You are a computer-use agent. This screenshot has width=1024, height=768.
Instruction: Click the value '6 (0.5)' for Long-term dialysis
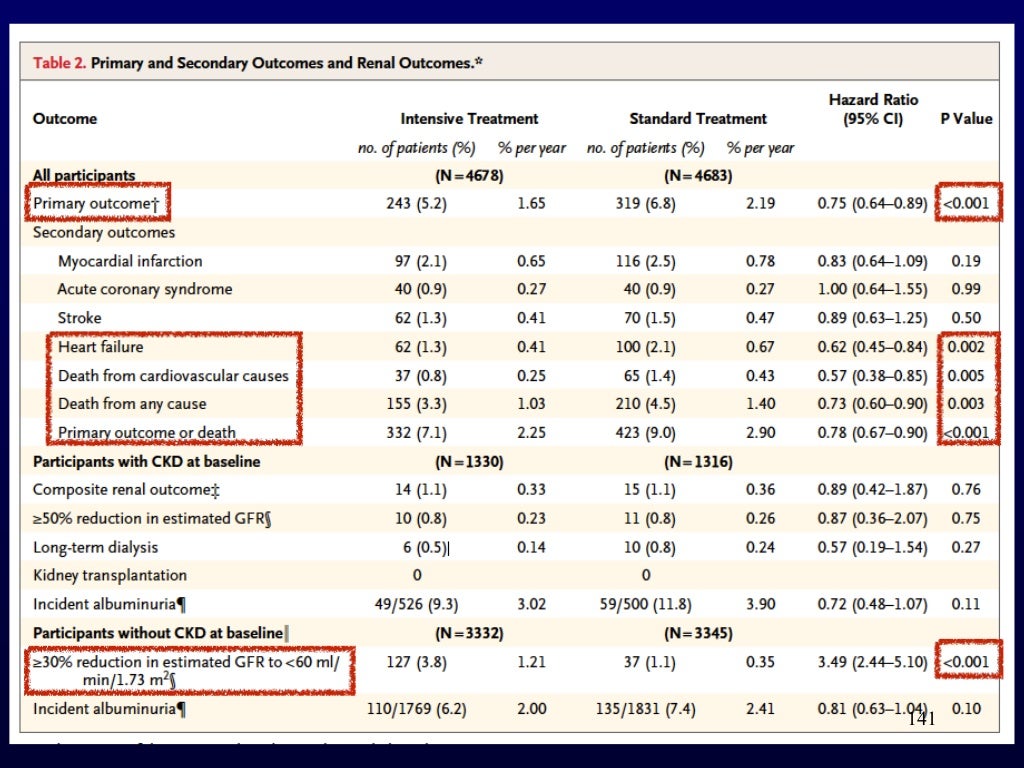click(424, 547)
